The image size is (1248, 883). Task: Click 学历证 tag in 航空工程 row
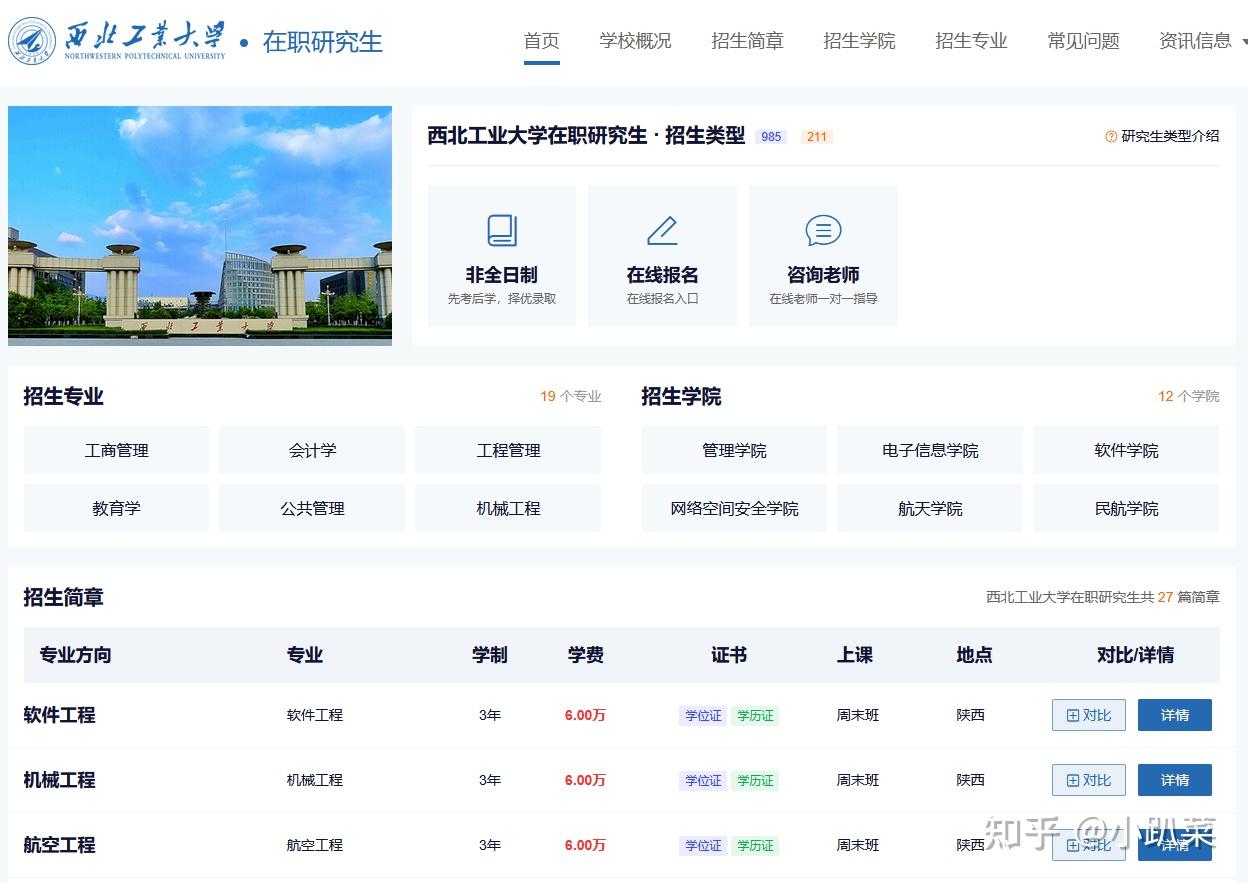(755, 846)
